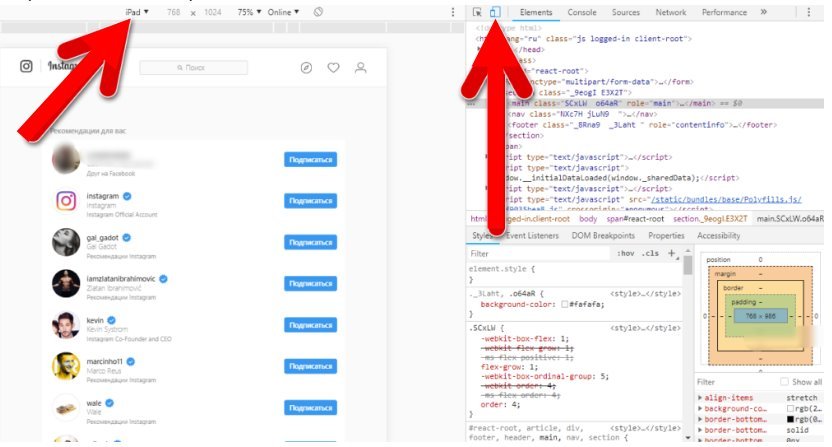Click the 1024 viewport height field

[x=213, y=12]
